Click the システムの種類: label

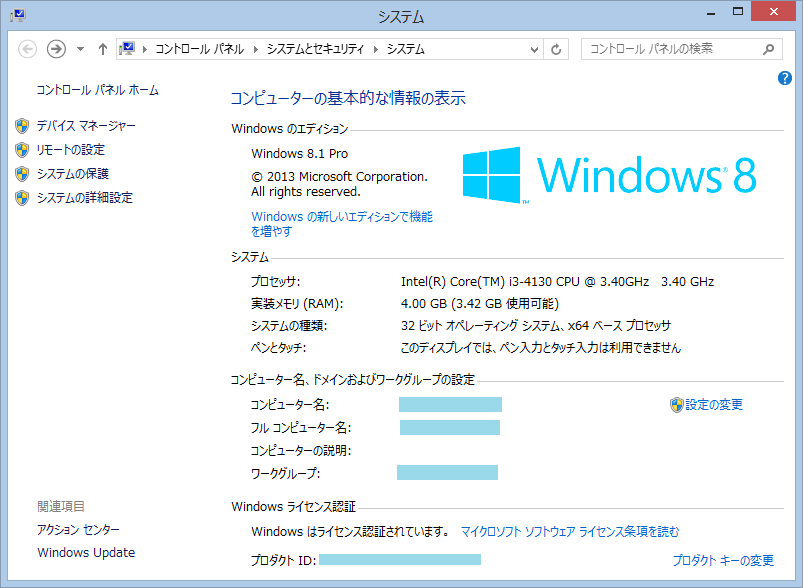pyautogui.click(x=289, y=326)
